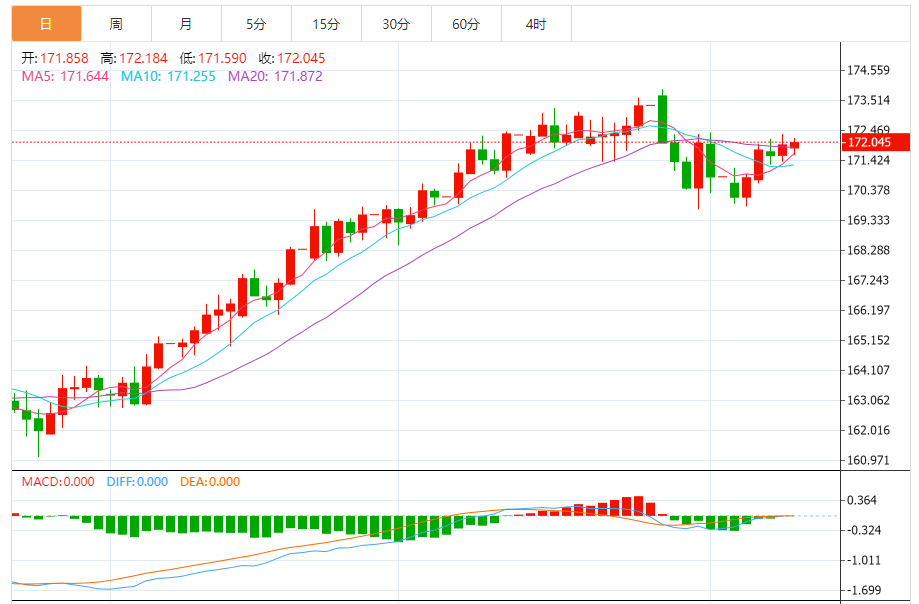Click the 173.514 price axis label

pyautogui.click(x=869, y=101)
